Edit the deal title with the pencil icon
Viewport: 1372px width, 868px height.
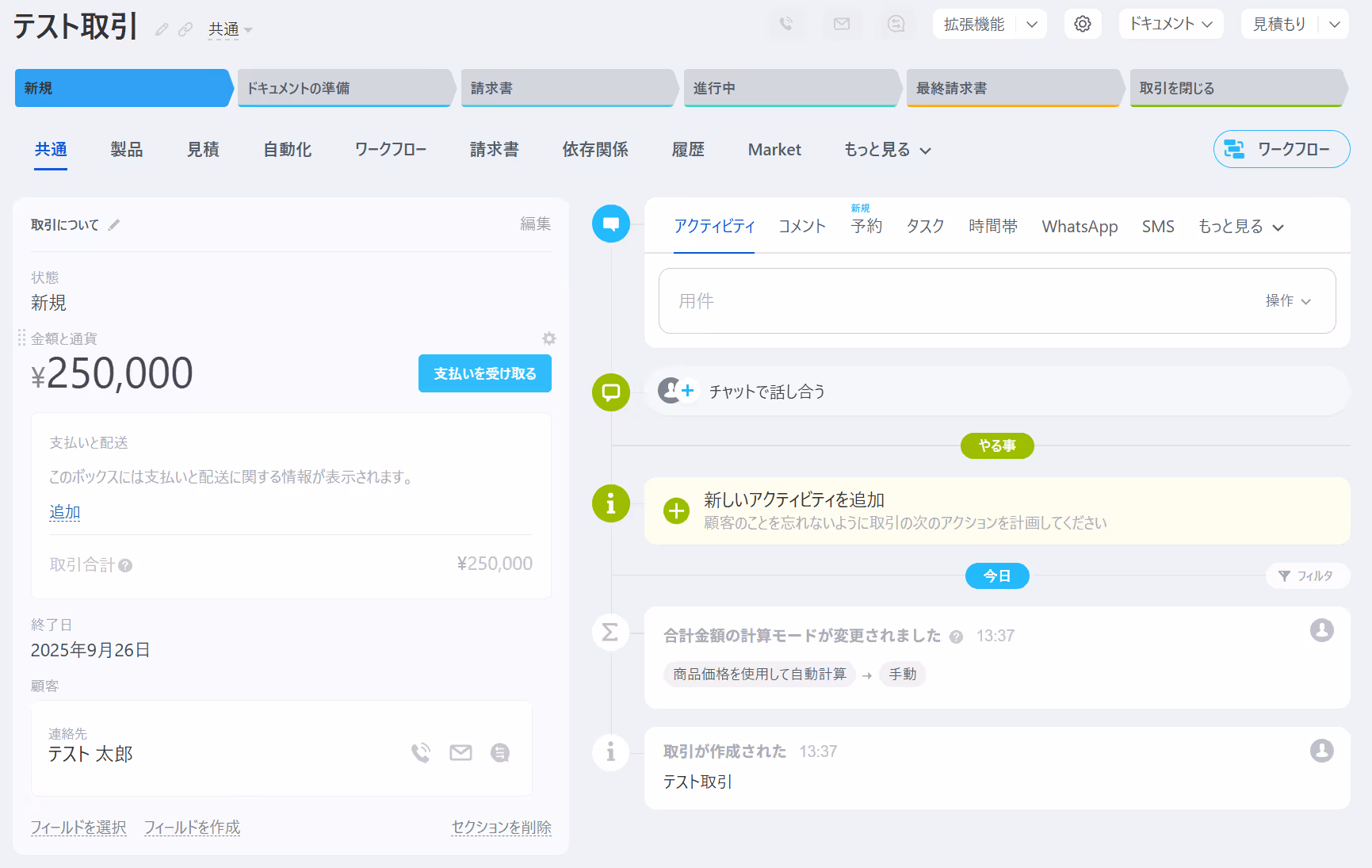162,30
